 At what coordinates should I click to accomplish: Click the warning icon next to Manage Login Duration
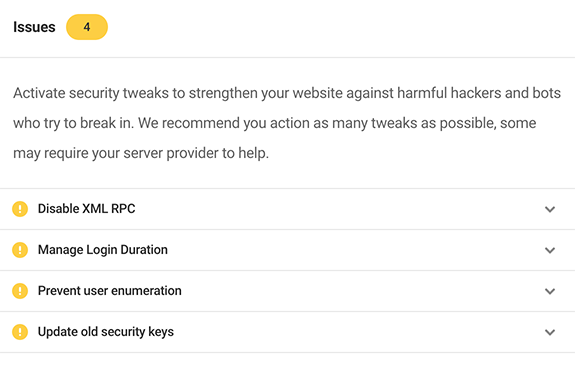pyautogui.click(x=20, y=250)
